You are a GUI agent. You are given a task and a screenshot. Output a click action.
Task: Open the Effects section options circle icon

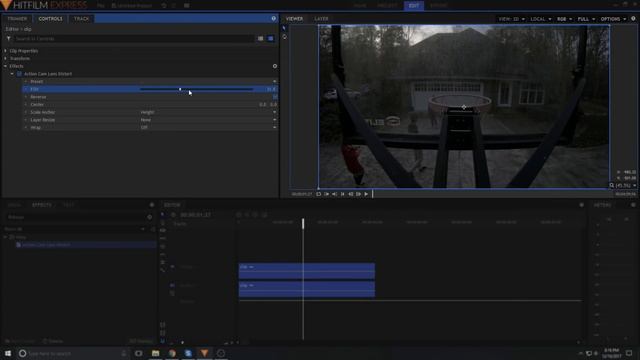click(275, 66)
